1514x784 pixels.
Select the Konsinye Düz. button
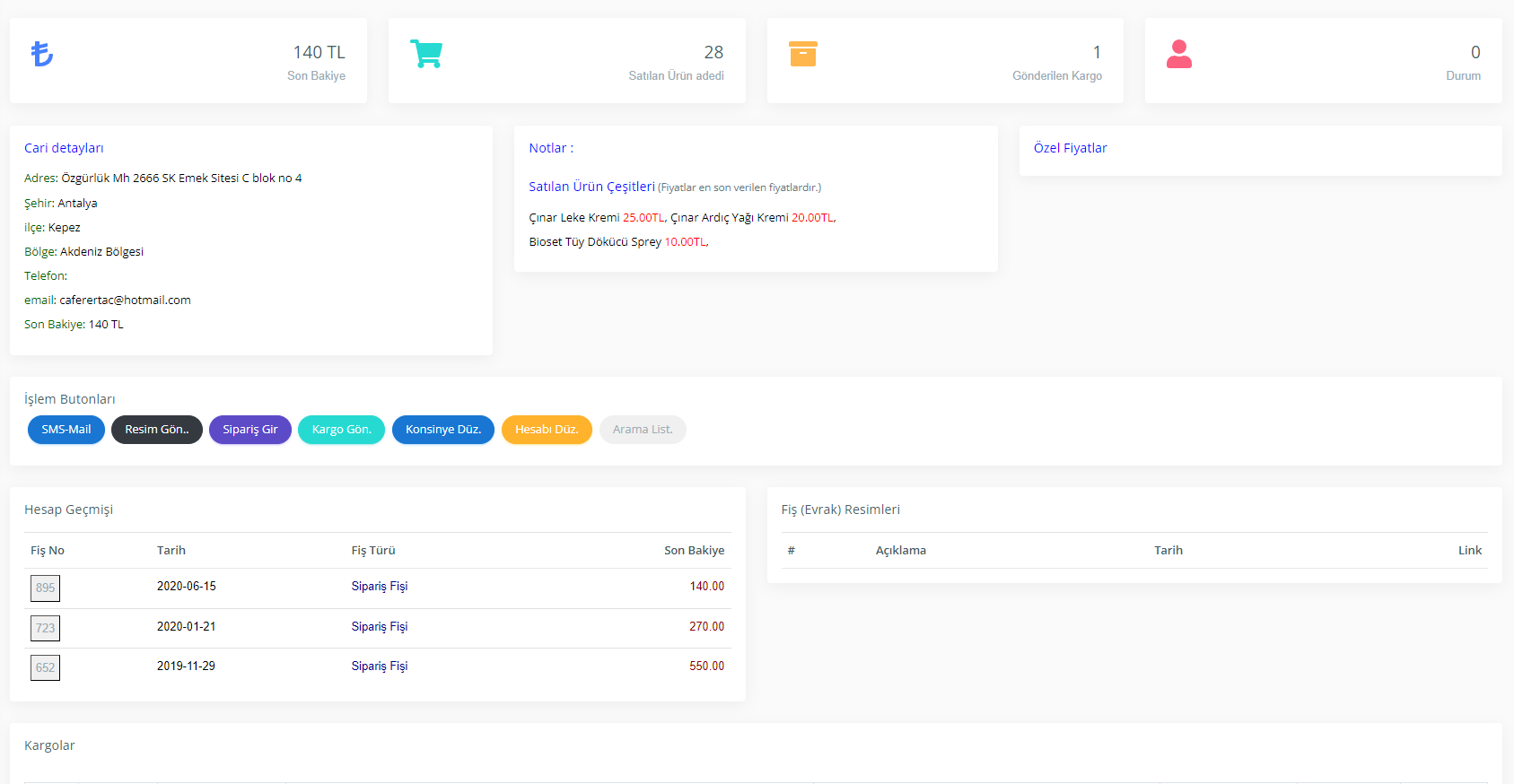tap(443, 430)
